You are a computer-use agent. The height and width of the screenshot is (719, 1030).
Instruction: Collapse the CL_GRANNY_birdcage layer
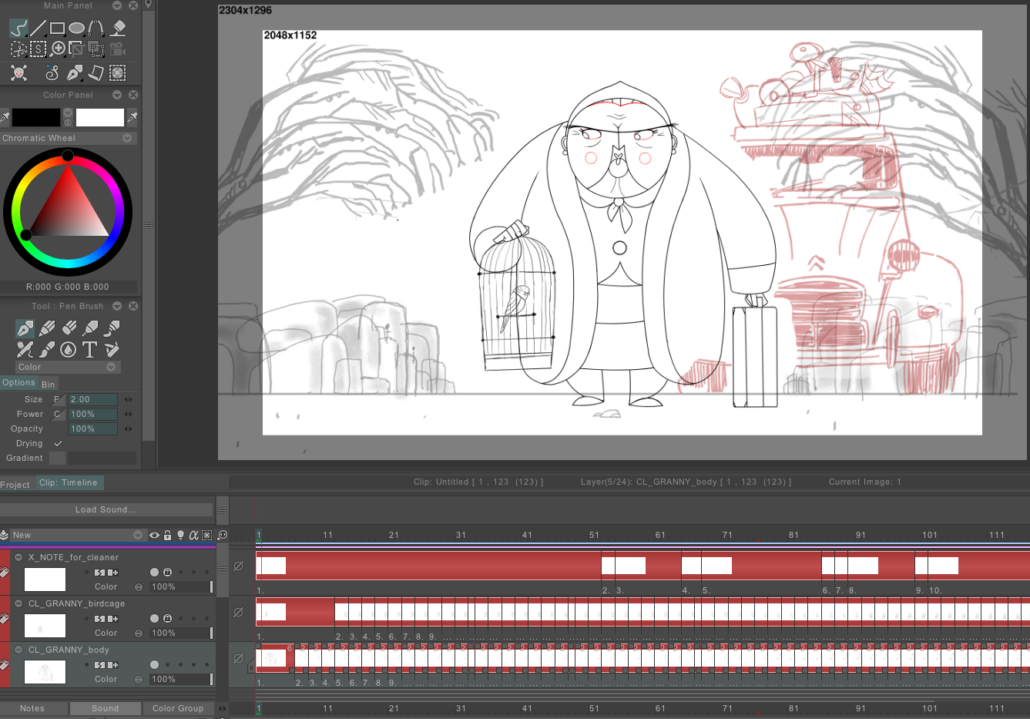(x=18, y=603)
